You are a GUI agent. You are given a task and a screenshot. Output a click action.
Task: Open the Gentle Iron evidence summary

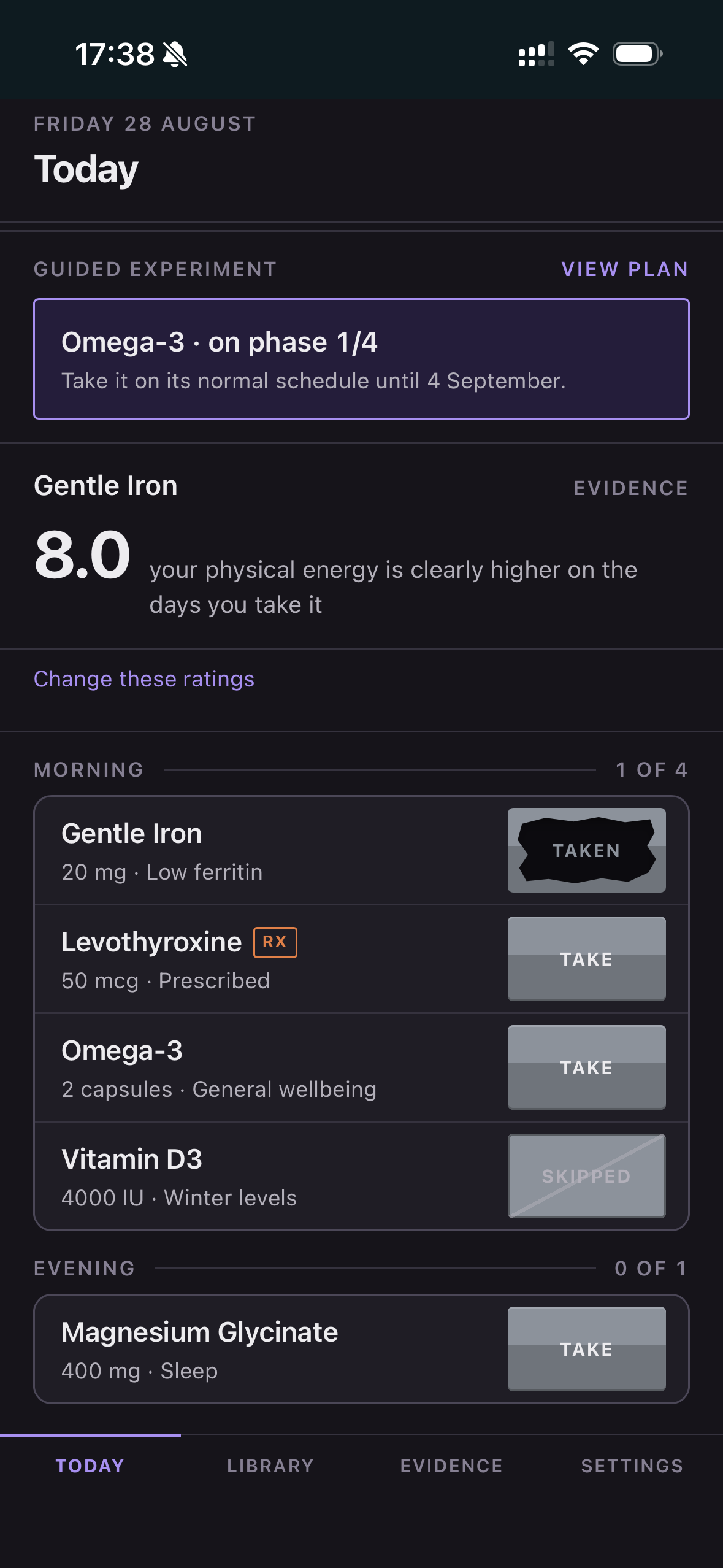pyautogui.click(x=361, y=546)
